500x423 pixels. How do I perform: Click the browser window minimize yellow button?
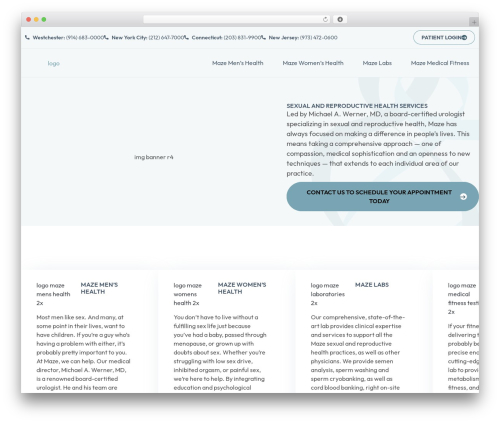[x=36, y=20]
